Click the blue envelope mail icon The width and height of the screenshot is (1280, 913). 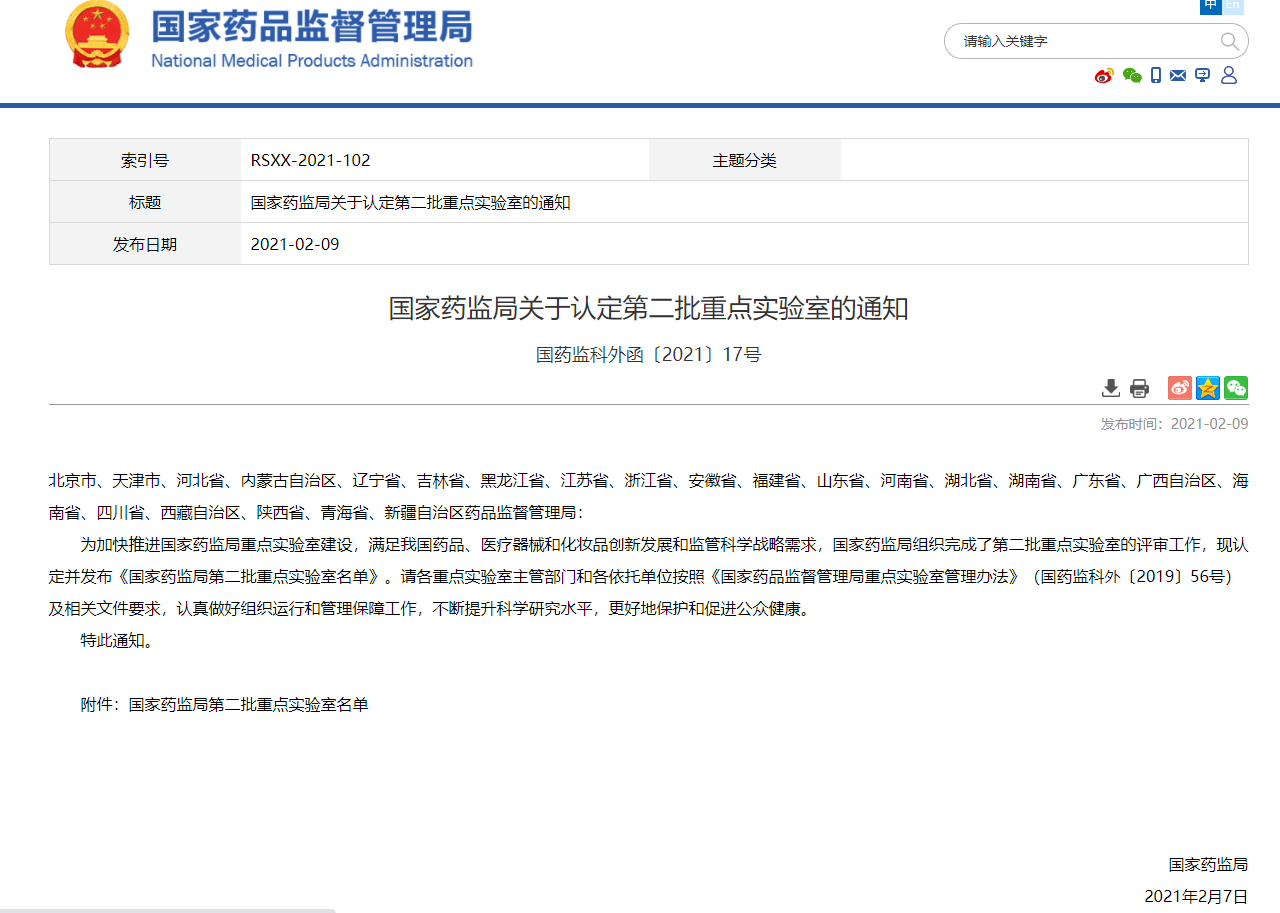pos(1178,76)
